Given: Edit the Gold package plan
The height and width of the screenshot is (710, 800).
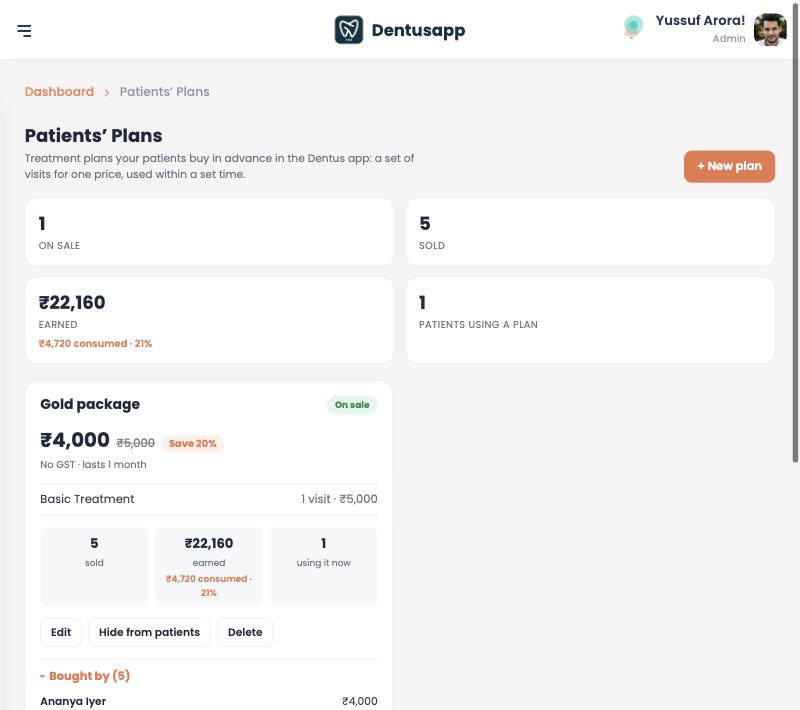Looking at the screenshot, I should [61, 632].
